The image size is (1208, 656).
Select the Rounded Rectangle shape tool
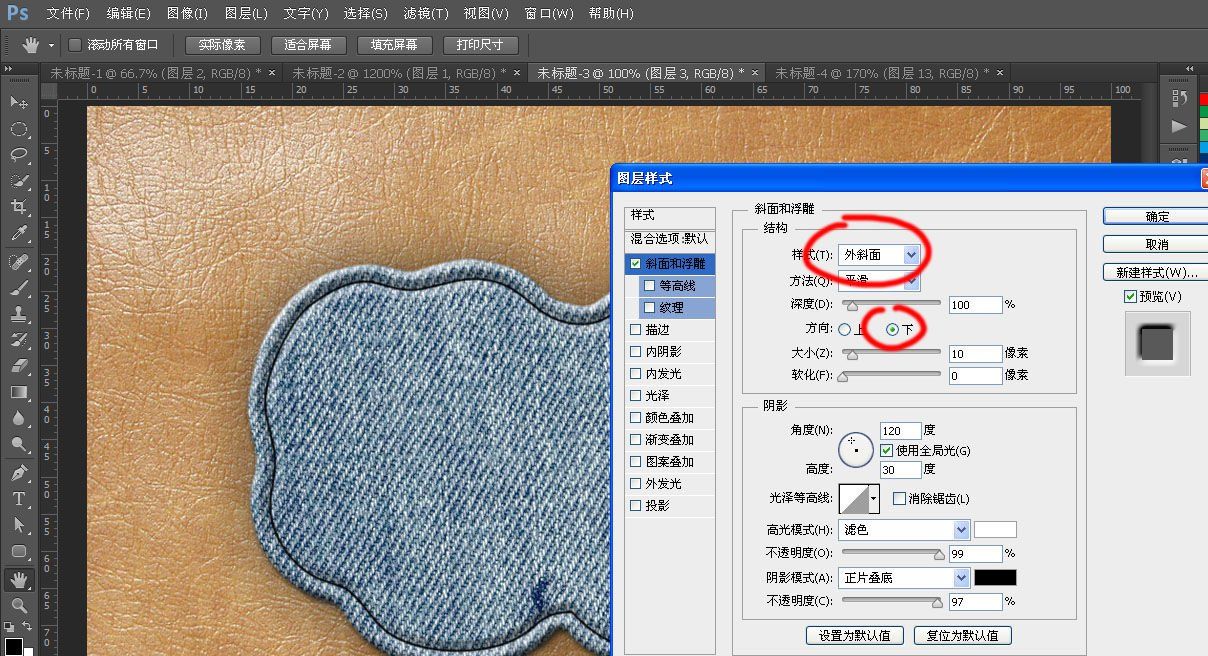18,551
